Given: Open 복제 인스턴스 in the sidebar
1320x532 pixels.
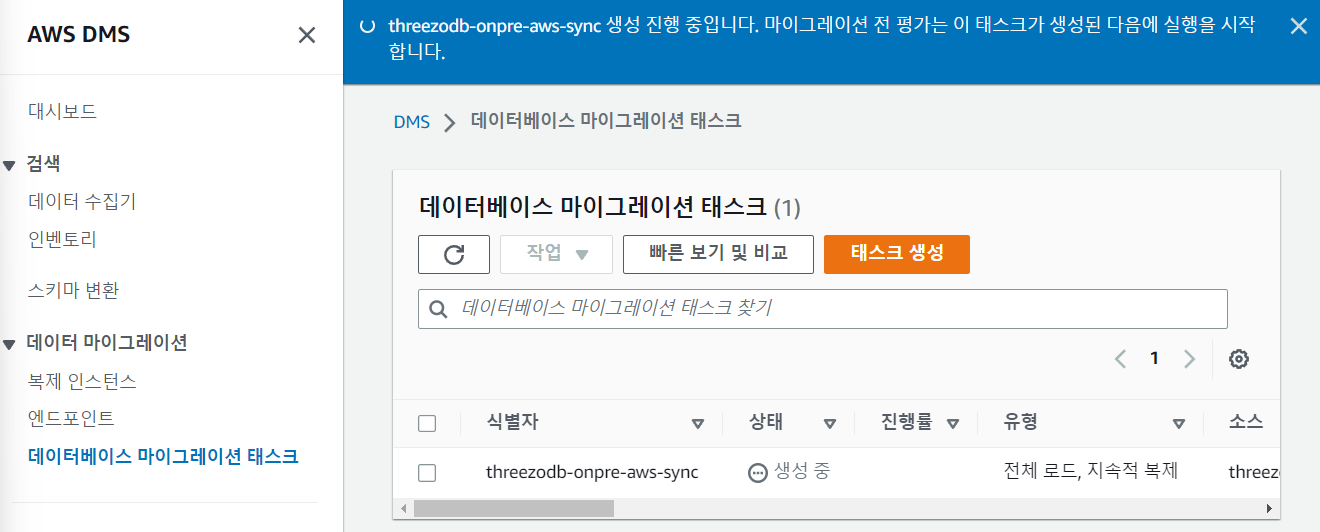Looking at the screenshot, I should point(82,381).
